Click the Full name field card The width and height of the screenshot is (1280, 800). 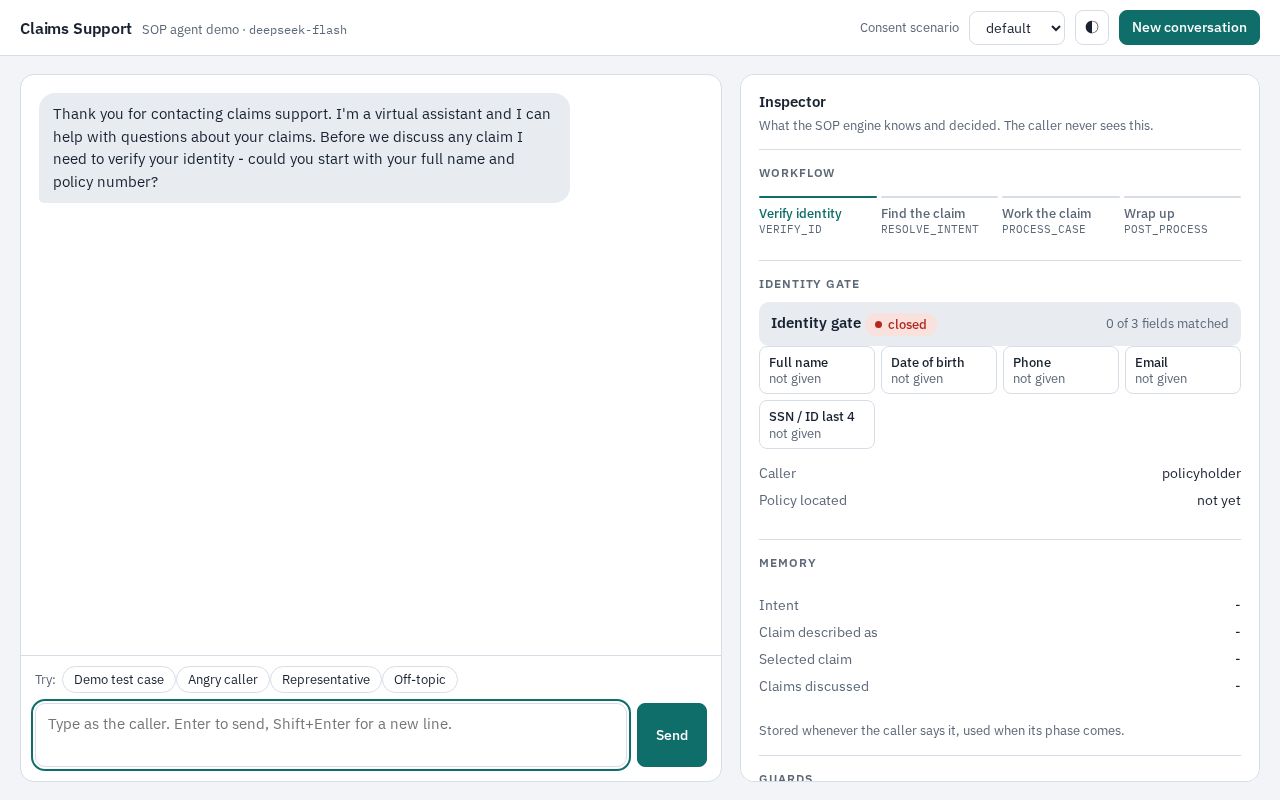coord(817,370)
